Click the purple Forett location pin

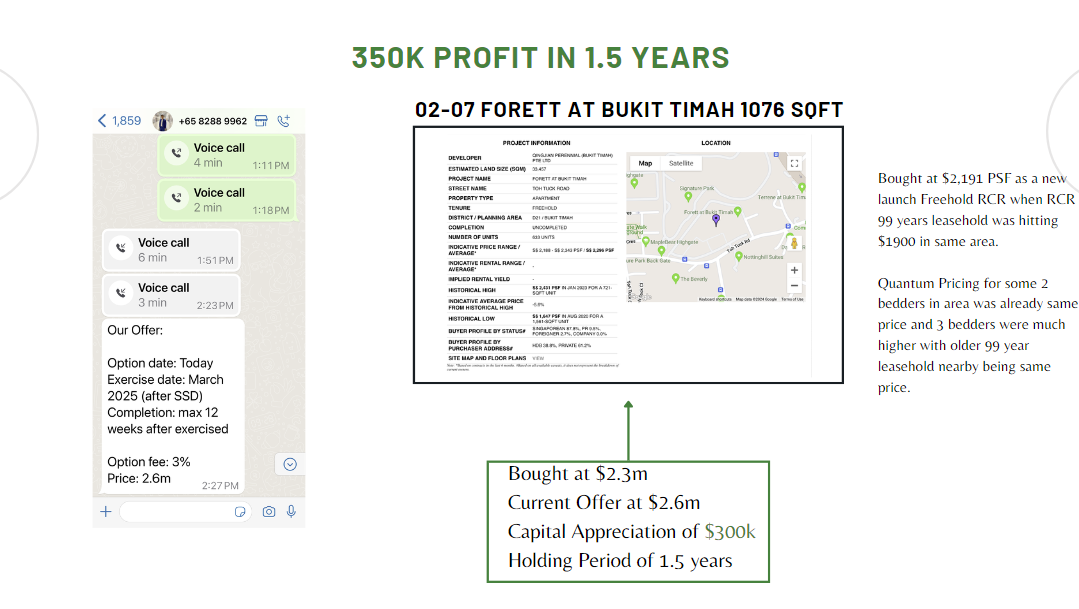(715, 220)
